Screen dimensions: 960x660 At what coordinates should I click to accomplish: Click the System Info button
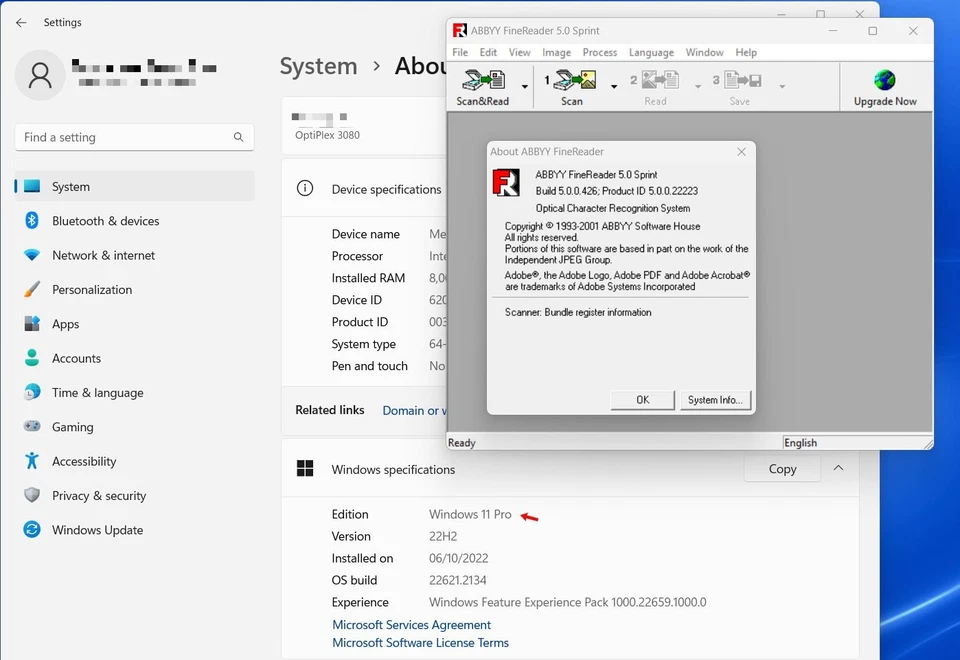715,399
